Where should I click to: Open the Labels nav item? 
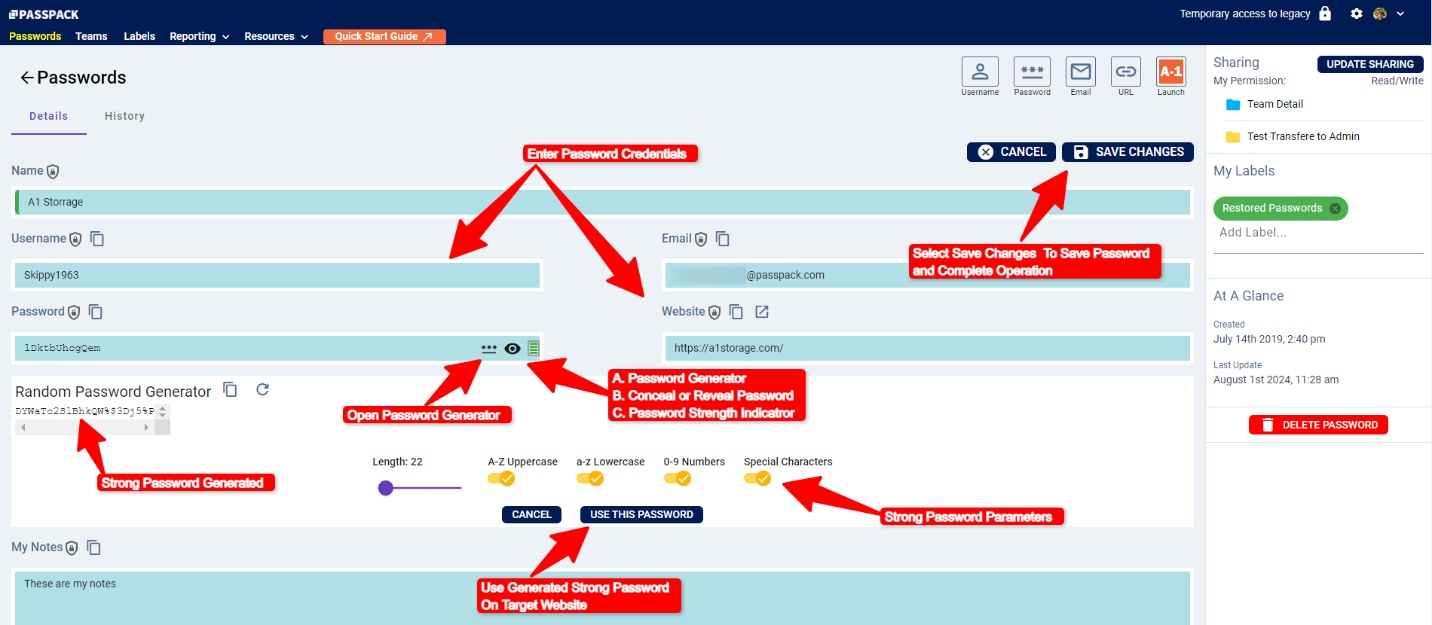point(139,36)
